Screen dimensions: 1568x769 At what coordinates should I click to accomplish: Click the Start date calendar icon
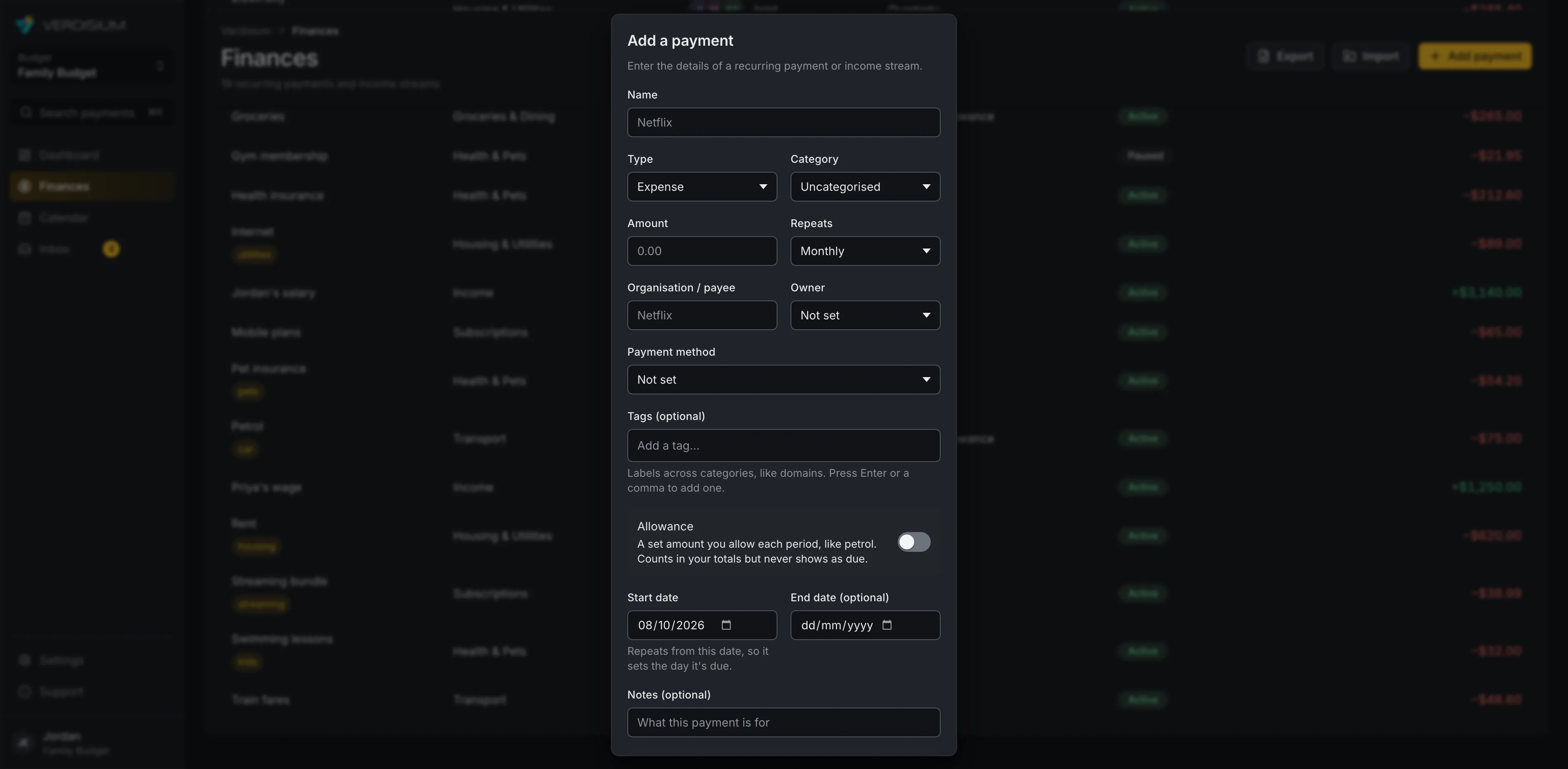click(x=725, y=625)
